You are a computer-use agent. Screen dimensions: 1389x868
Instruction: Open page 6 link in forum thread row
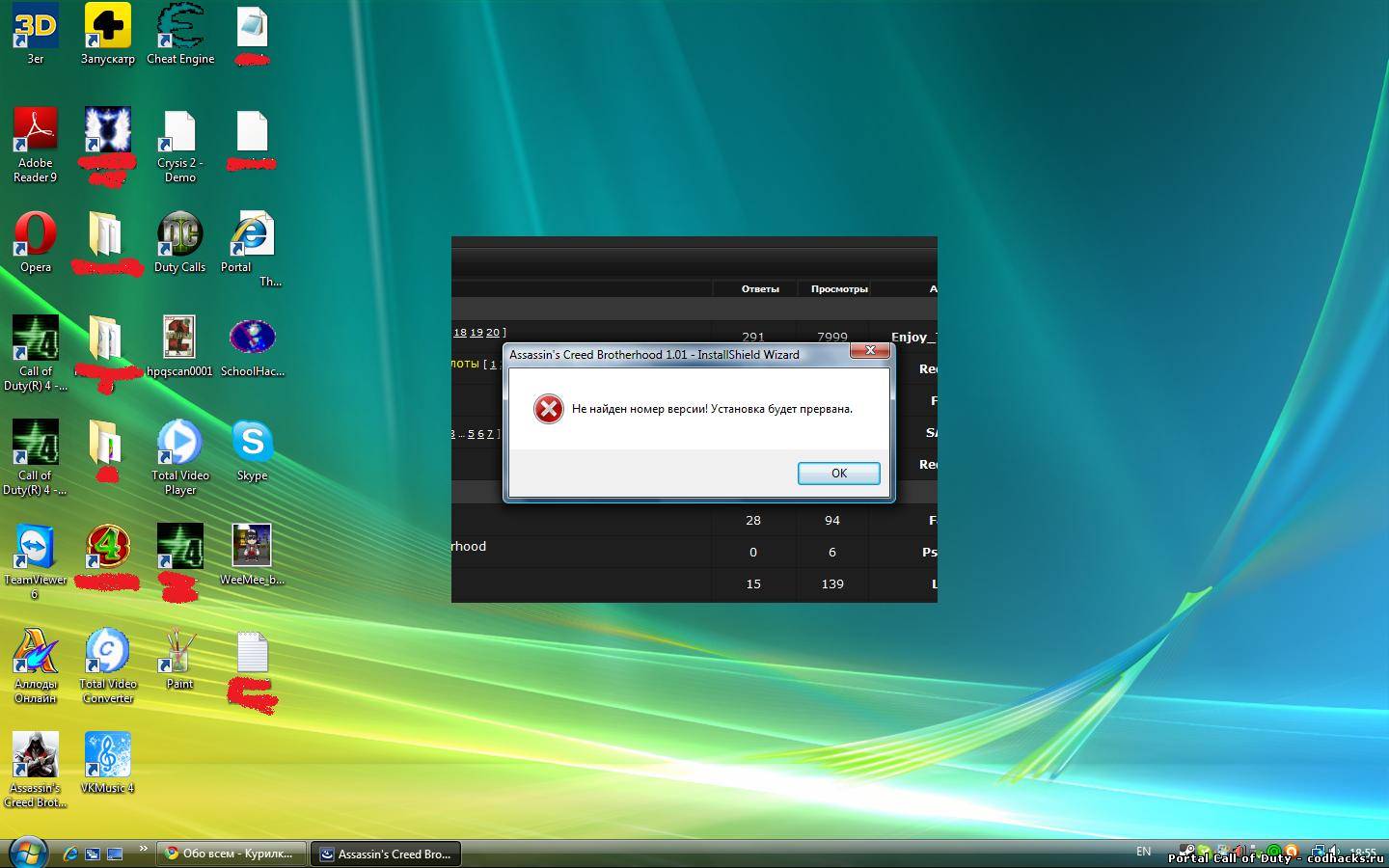480,434
